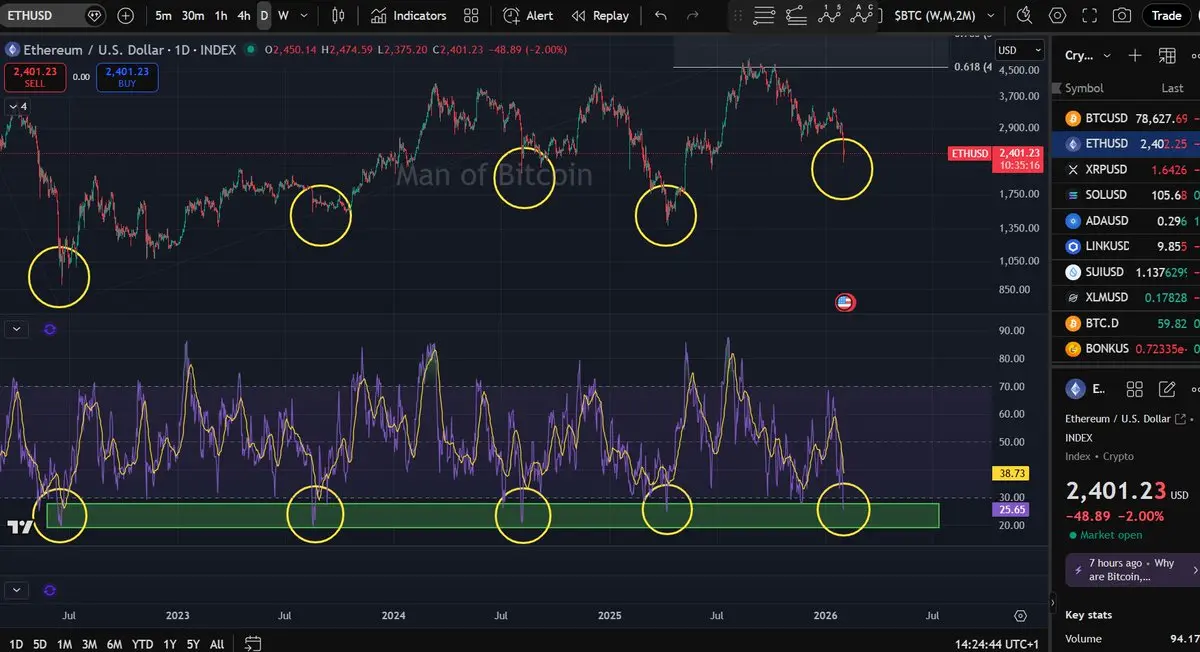Viewport: 1200px width, 652px height.
Task: Select SUIUSD in the watchlist
Action: pyautogui.click(x=1128, y=272)
